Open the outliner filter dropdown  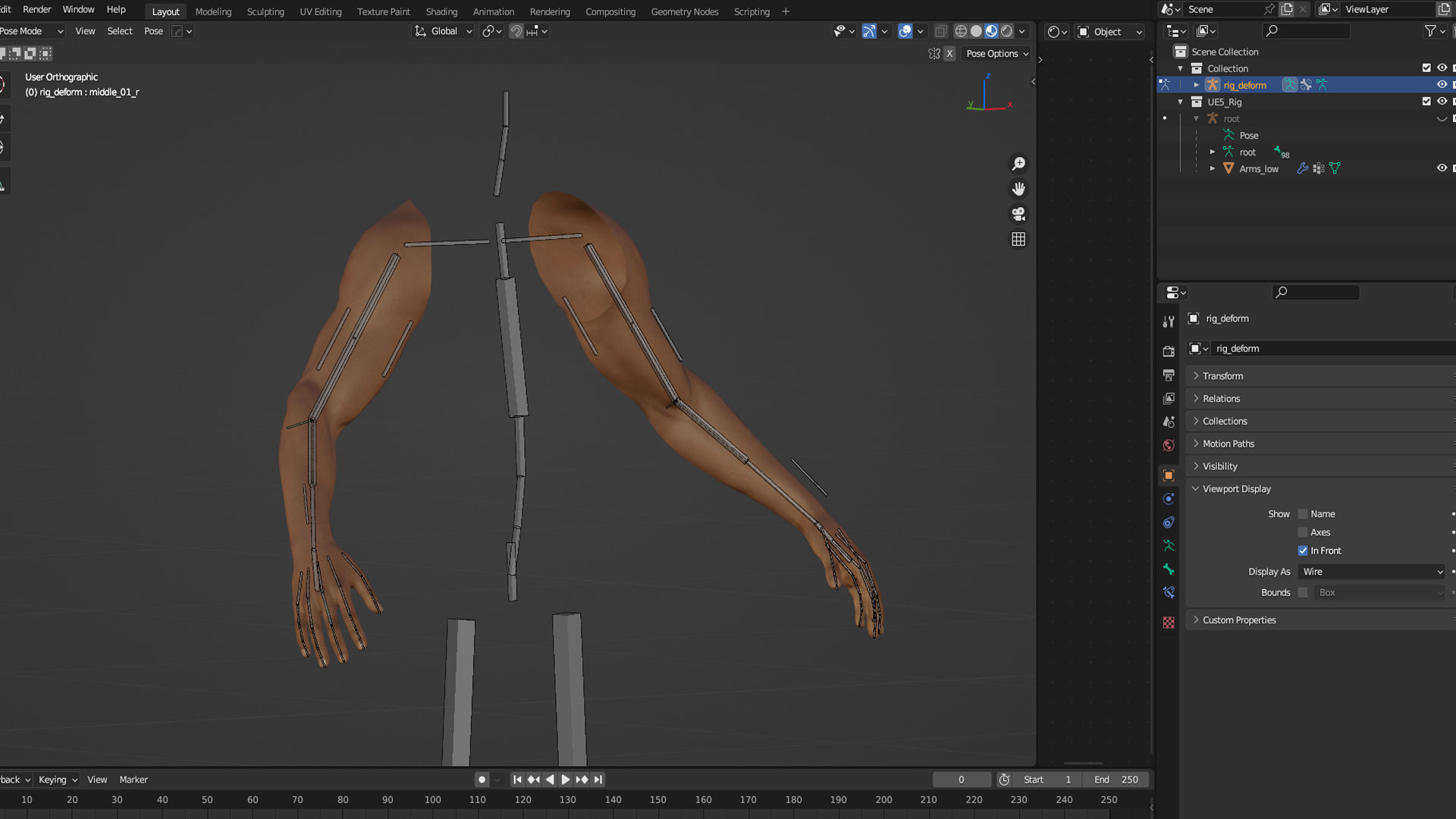point(1435,31)
